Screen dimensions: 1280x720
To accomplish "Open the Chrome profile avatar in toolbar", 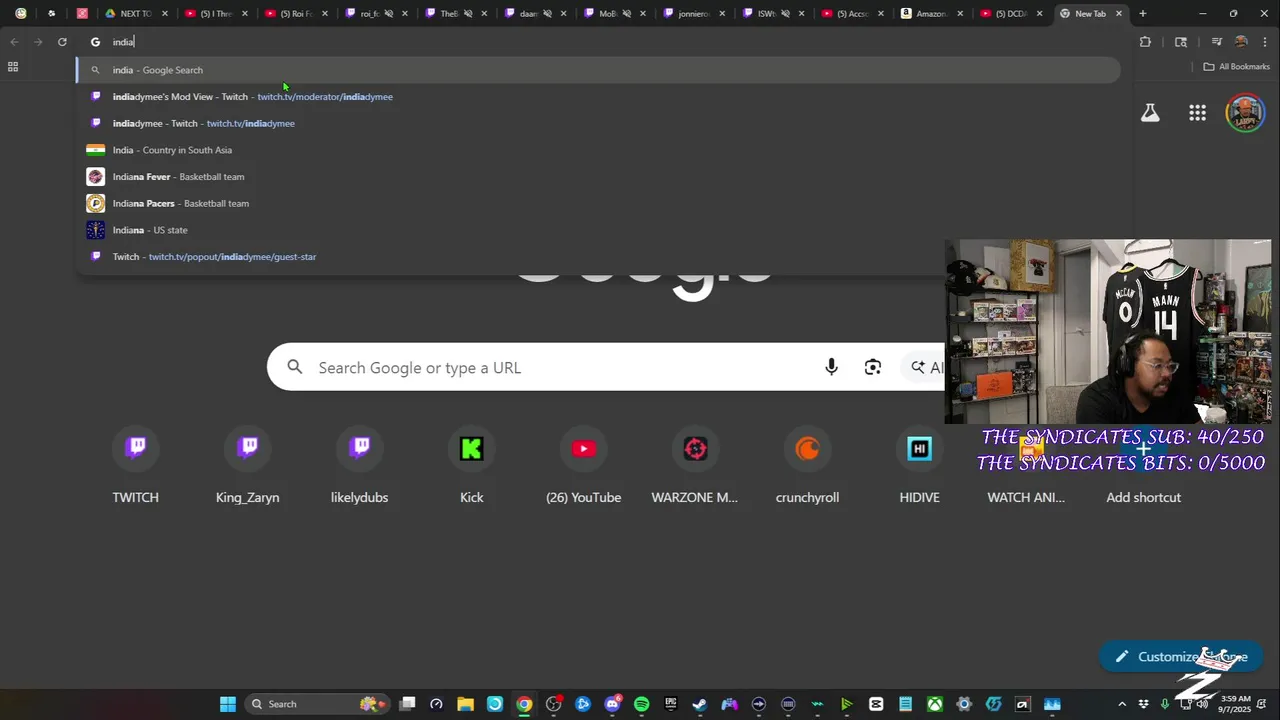I will [1241, 42].
